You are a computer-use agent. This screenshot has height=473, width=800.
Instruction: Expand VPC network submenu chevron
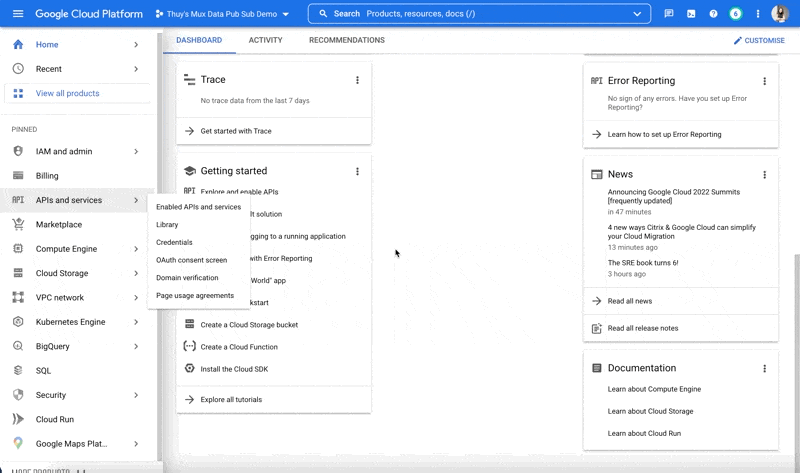tap(136, 297)
